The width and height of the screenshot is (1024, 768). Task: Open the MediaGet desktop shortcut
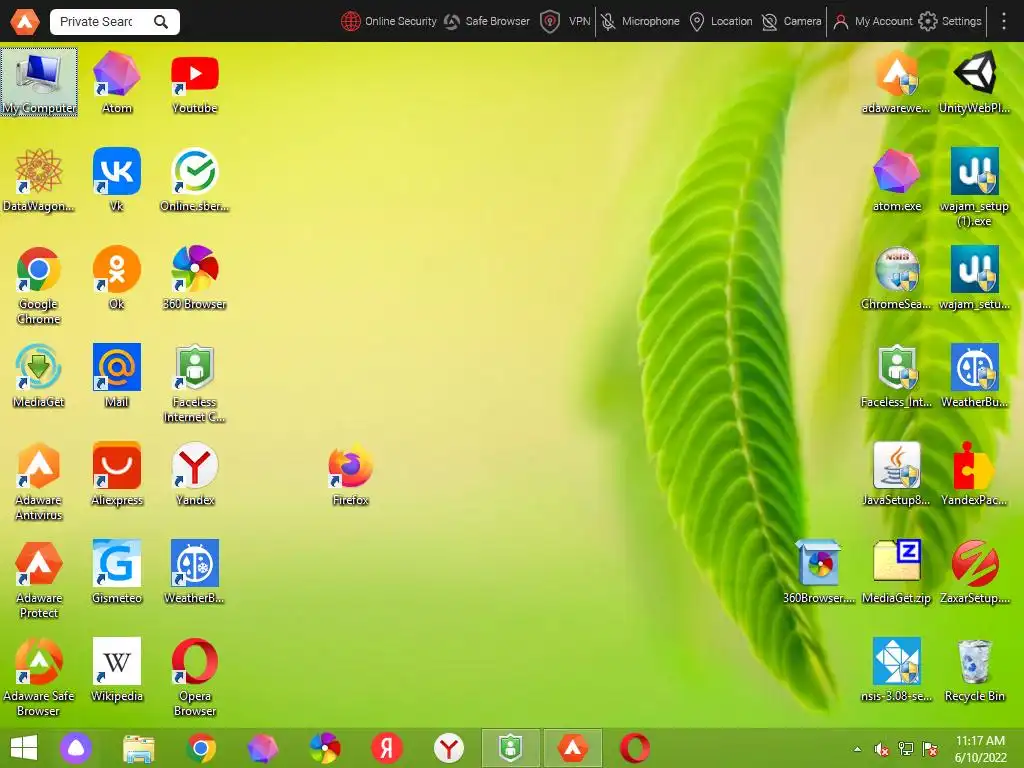pyautogui.click(x=39, y=376)
